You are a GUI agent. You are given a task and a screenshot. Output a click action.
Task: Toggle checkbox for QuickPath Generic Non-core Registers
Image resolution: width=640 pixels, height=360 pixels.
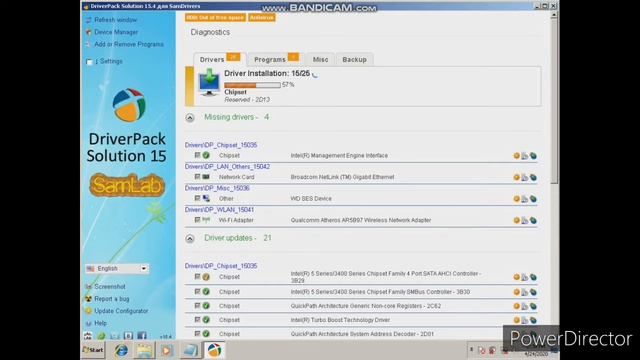tap(197, 305)
